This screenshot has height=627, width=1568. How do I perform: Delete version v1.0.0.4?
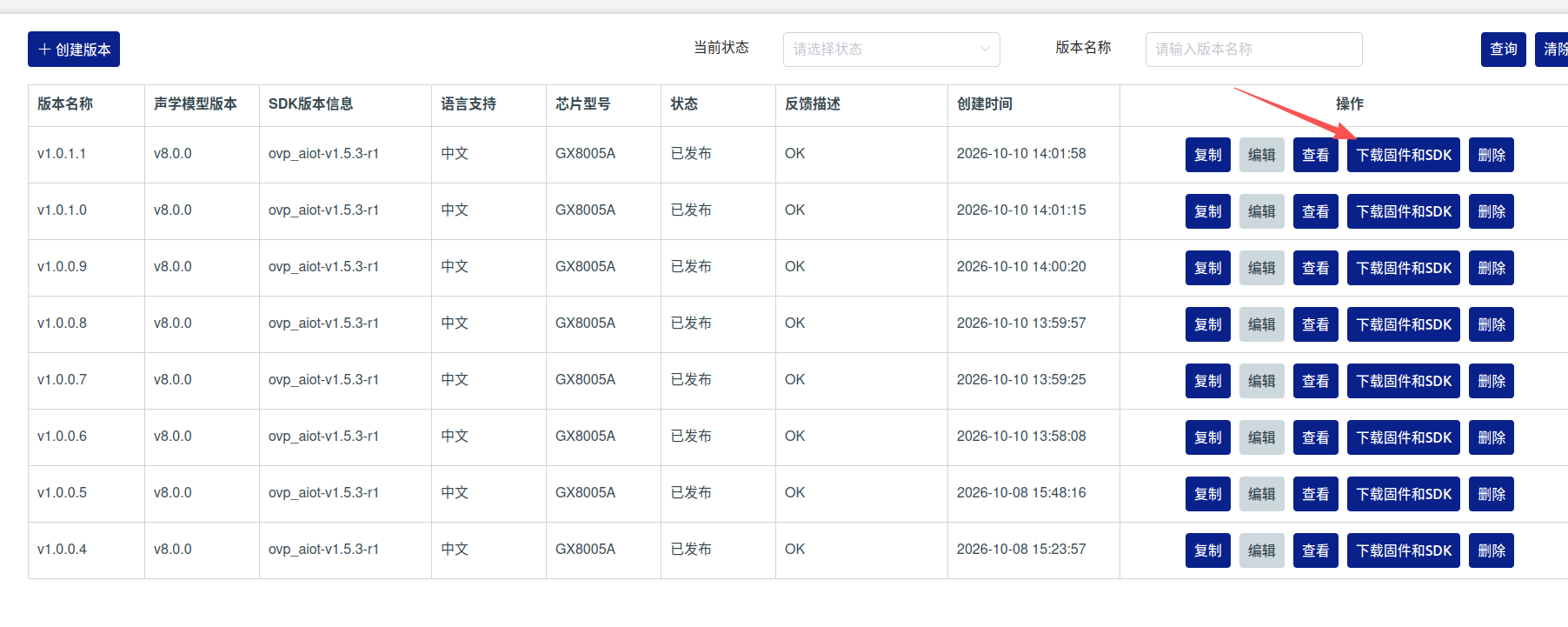pyautogui.click(x=1491, y=550)
